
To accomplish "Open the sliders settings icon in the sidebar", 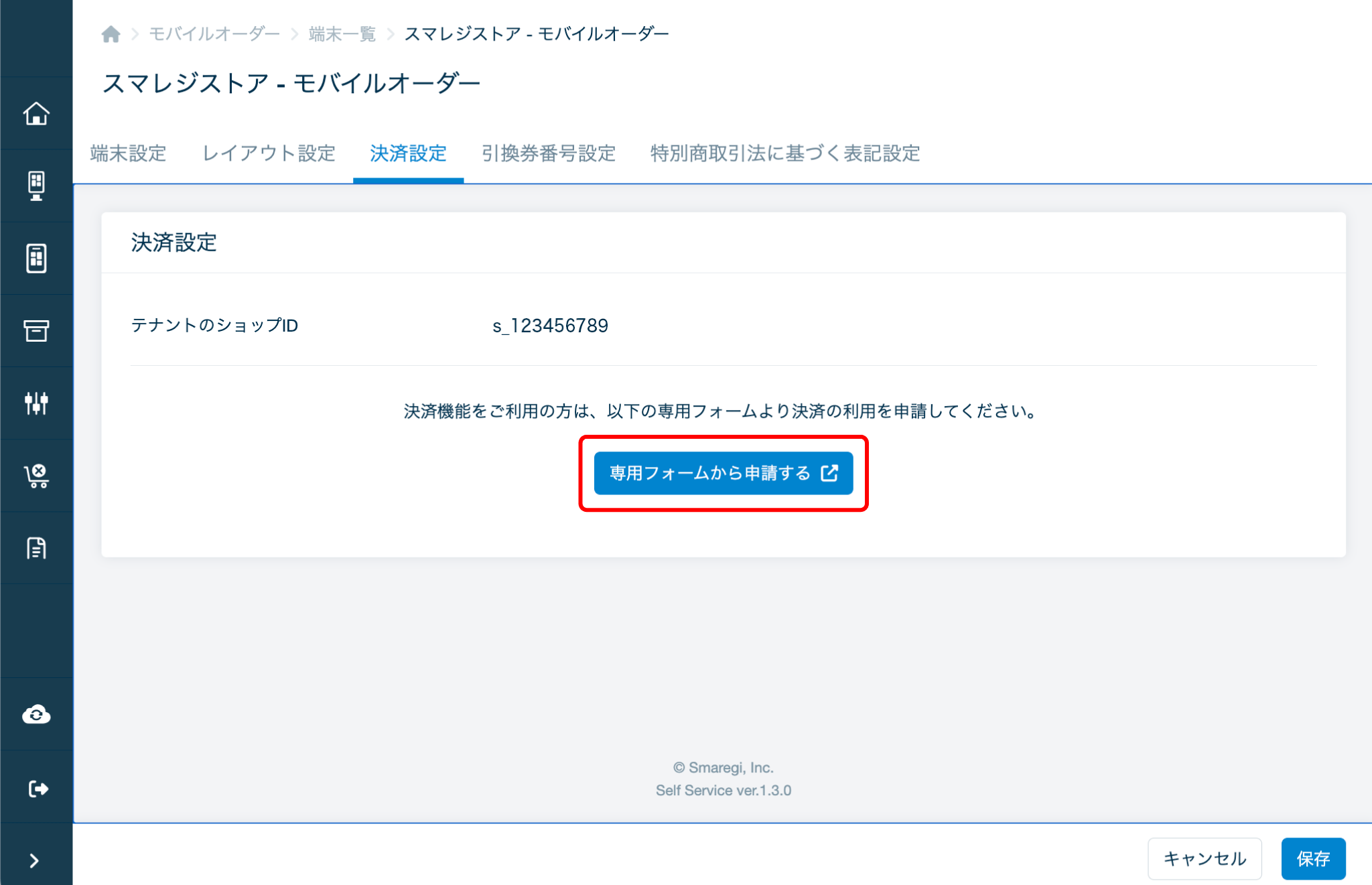I will pyautogui.click(x=36, y=403).
